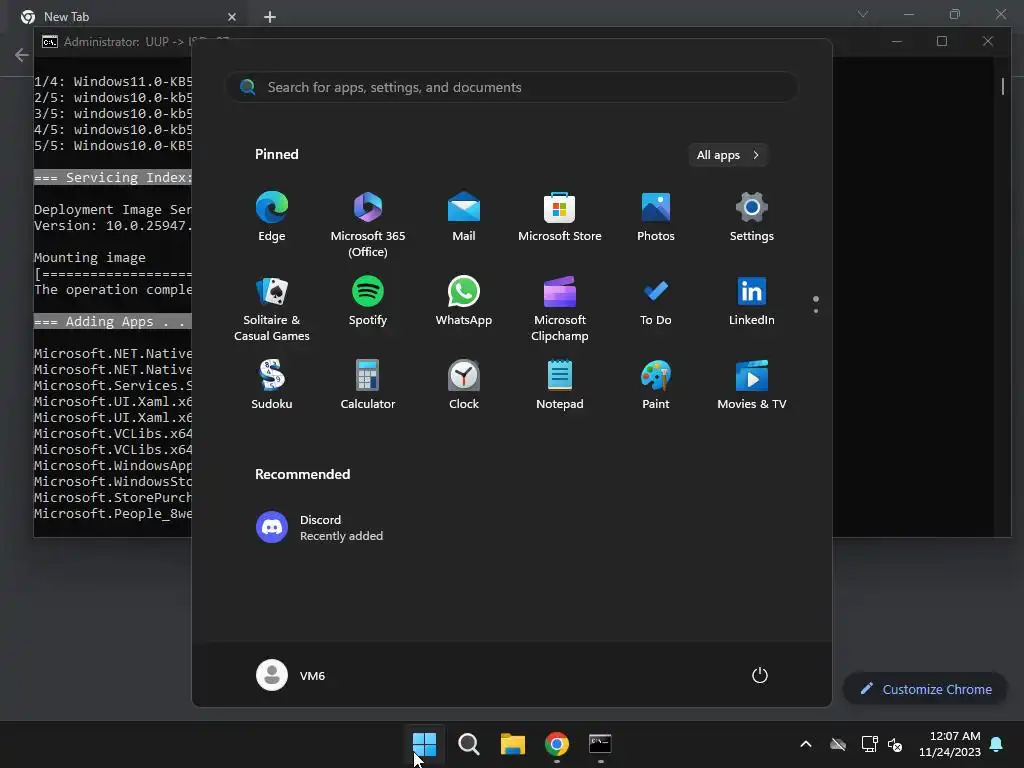Click the Customize Chrome button
Image resolution: width=1024 pixels, height=768 pixels.
(925, 689)
